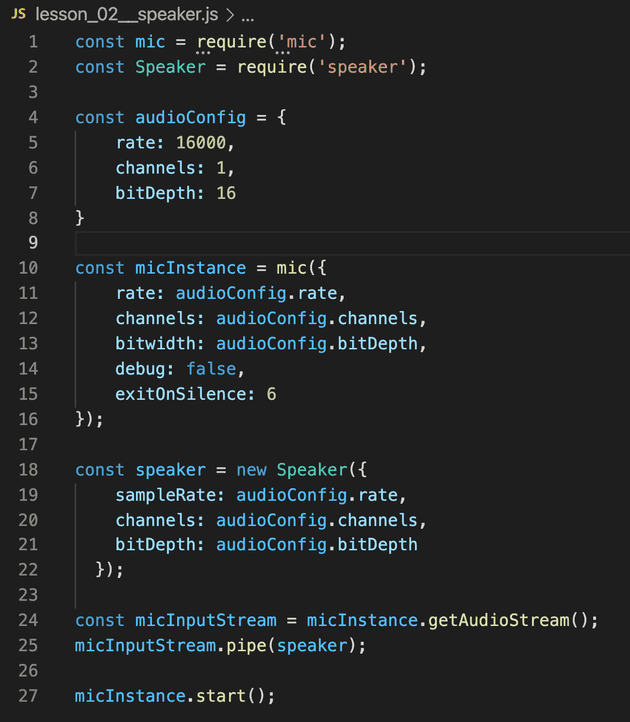630x722 pixels.
Task: Click the bitwidth property on line 13
Action: click(x=155, y=344)
